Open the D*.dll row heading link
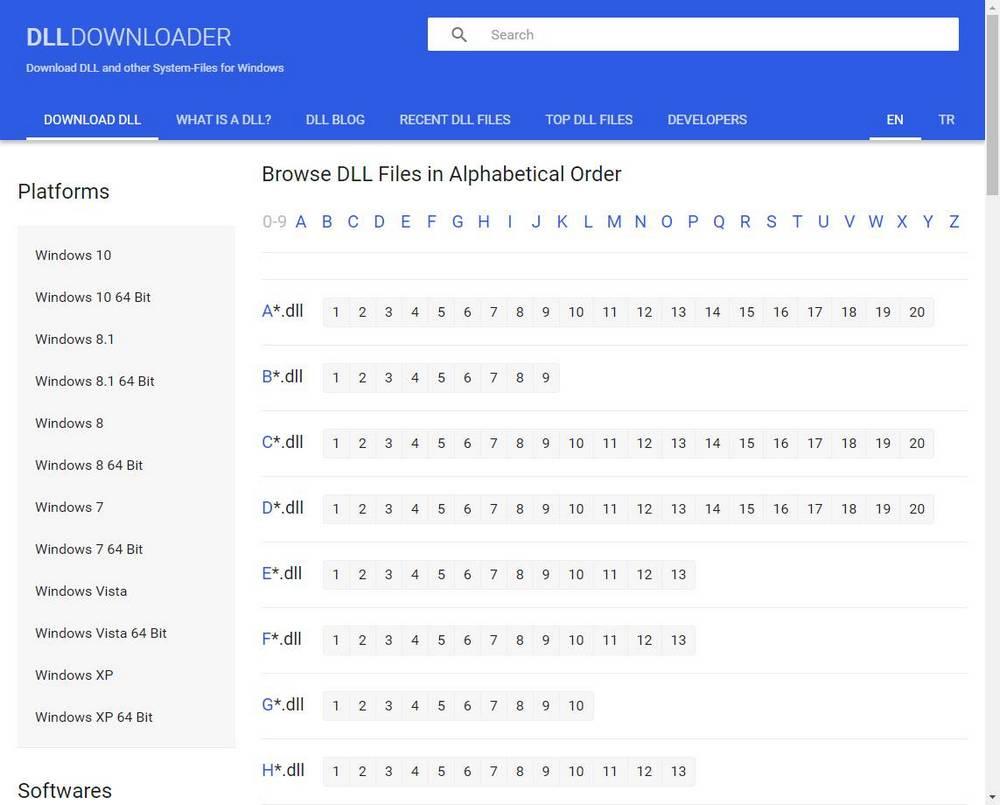Image resolution: width=1000 pixels, height=805 pixels. [x=283, y=508]
